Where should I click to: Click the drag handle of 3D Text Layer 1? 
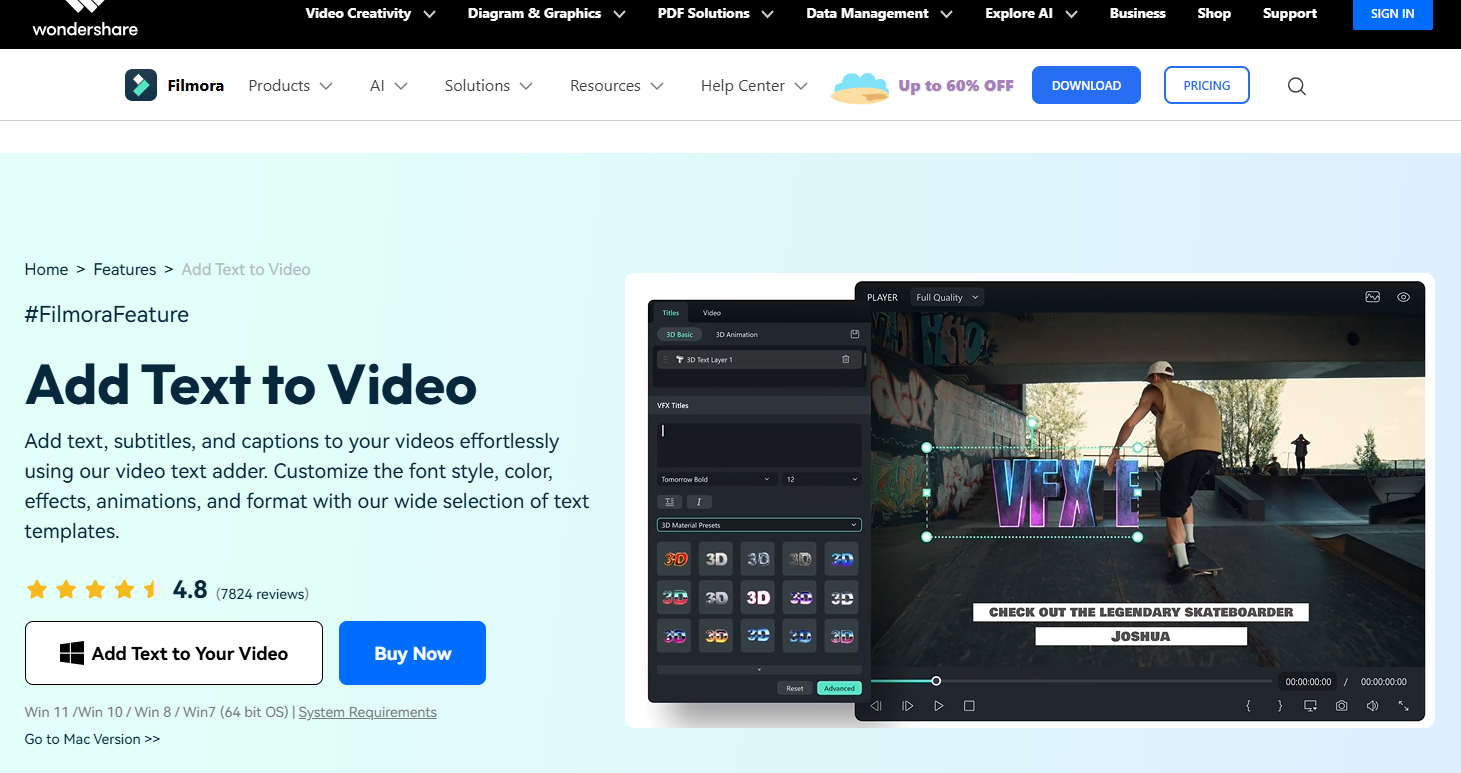[665, 359]
